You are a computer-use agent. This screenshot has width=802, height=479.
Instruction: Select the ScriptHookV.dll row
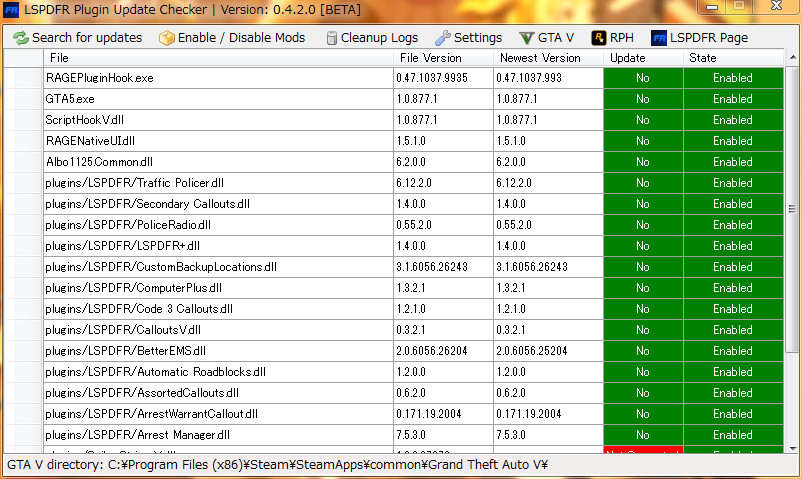(x=393, y=120)
